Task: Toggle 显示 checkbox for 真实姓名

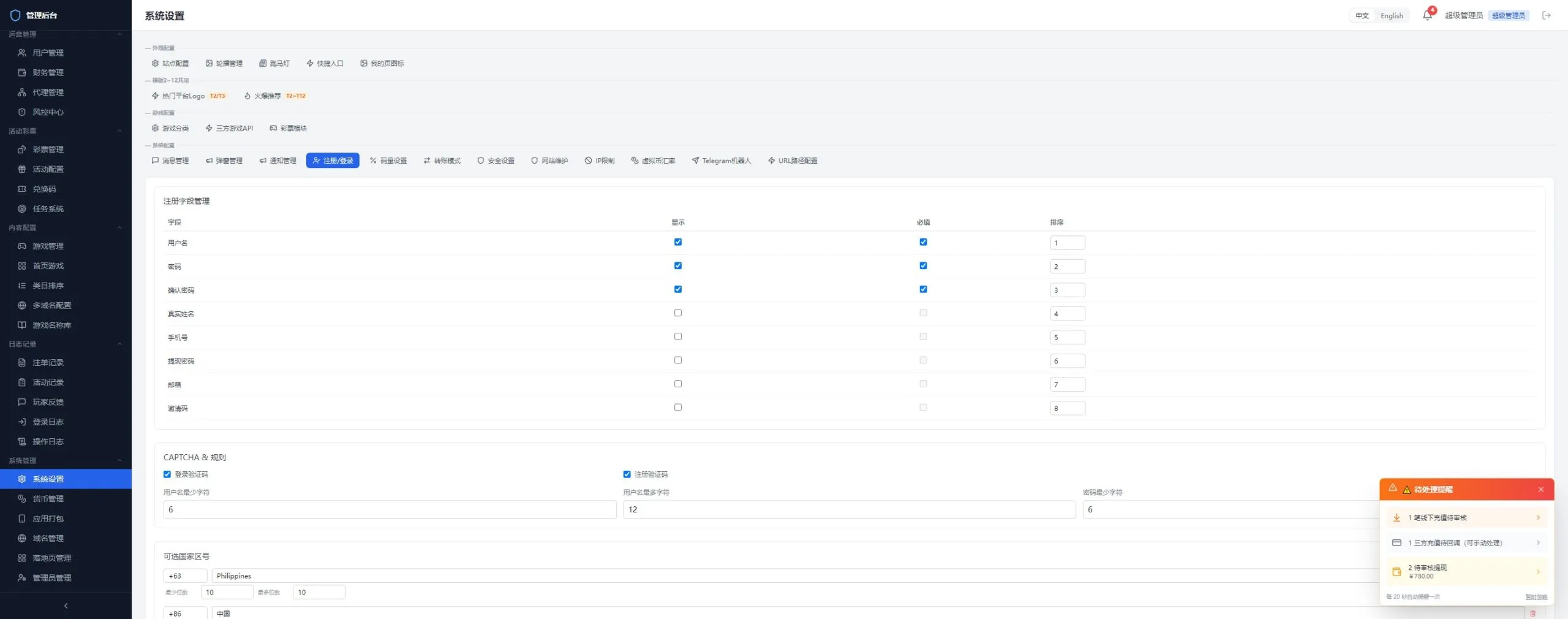Action: coord(677,313)
